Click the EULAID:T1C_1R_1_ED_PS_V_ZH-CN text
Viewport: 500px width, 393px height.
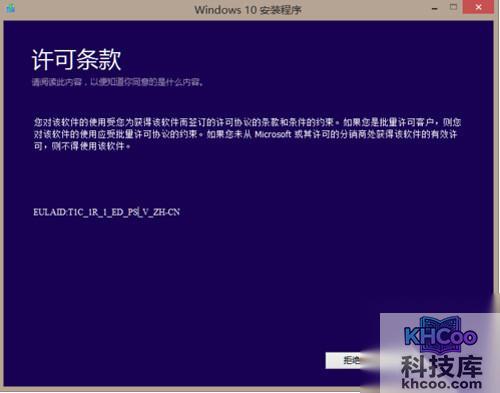click(x=107, y=212)
